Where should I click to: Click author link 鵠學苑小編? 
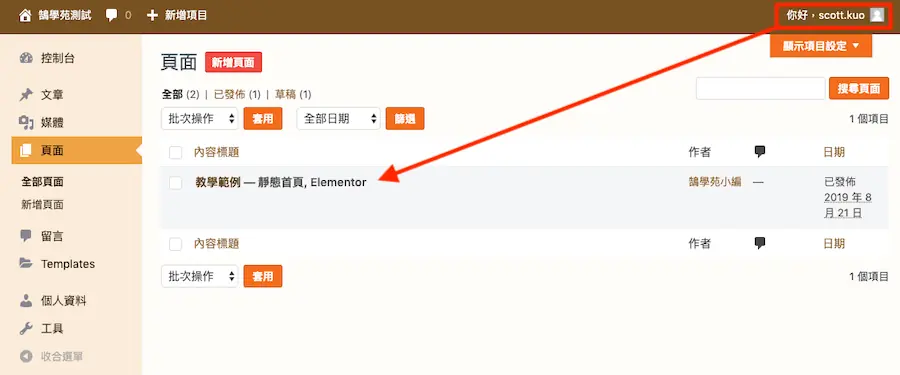[715, 181]
